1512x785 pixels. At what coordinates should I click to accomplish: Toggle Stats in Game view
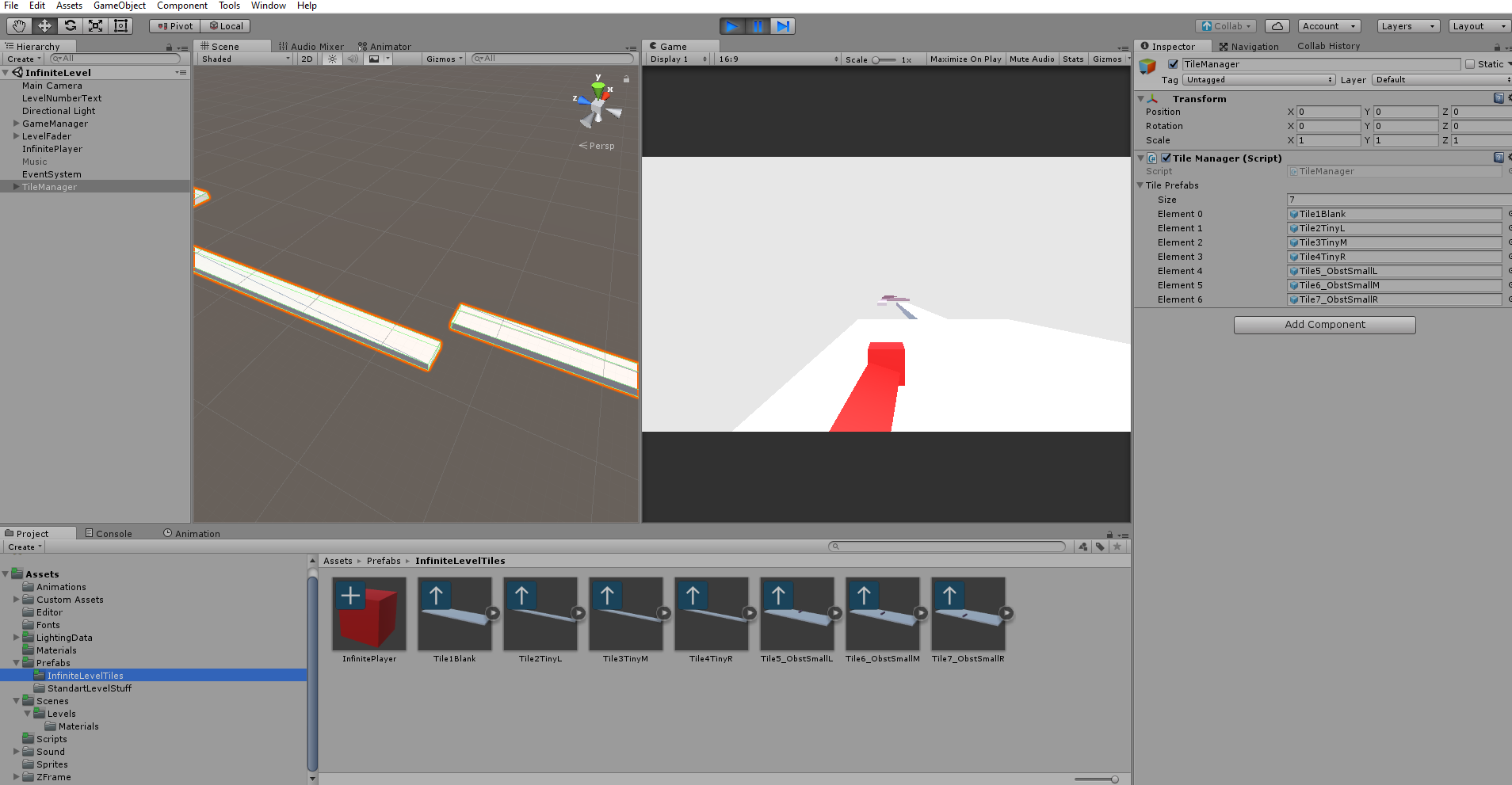click(x=1073, y=59)
